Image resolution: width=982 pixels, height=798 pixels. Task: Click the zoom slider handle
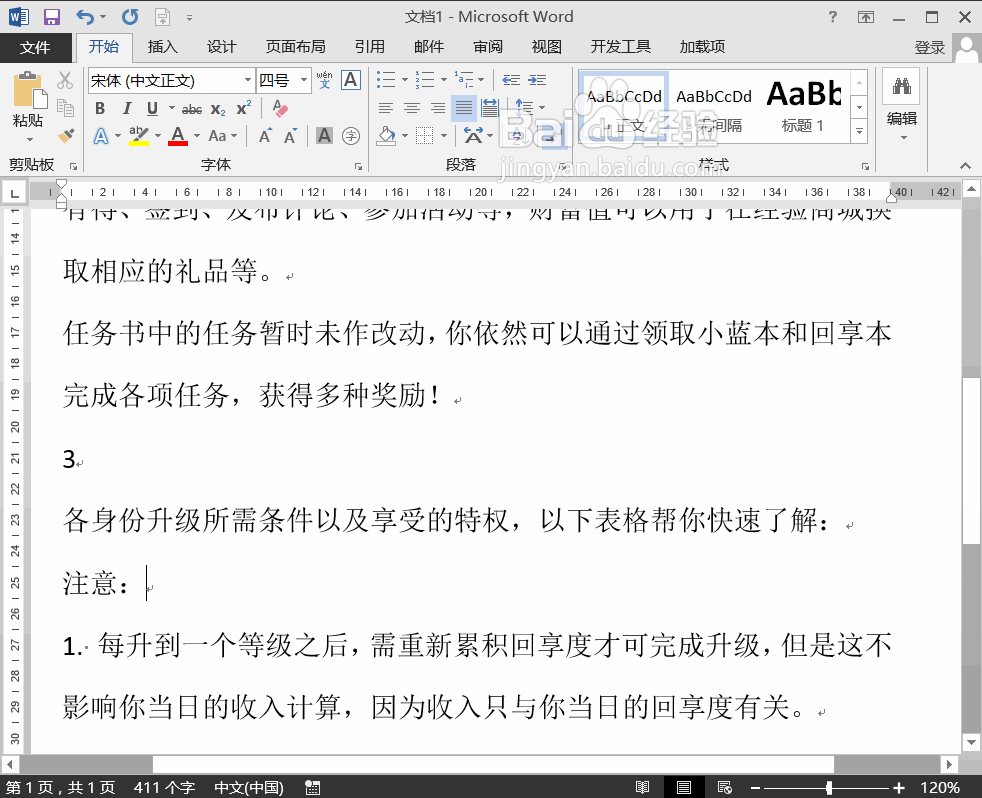point(829,786)
